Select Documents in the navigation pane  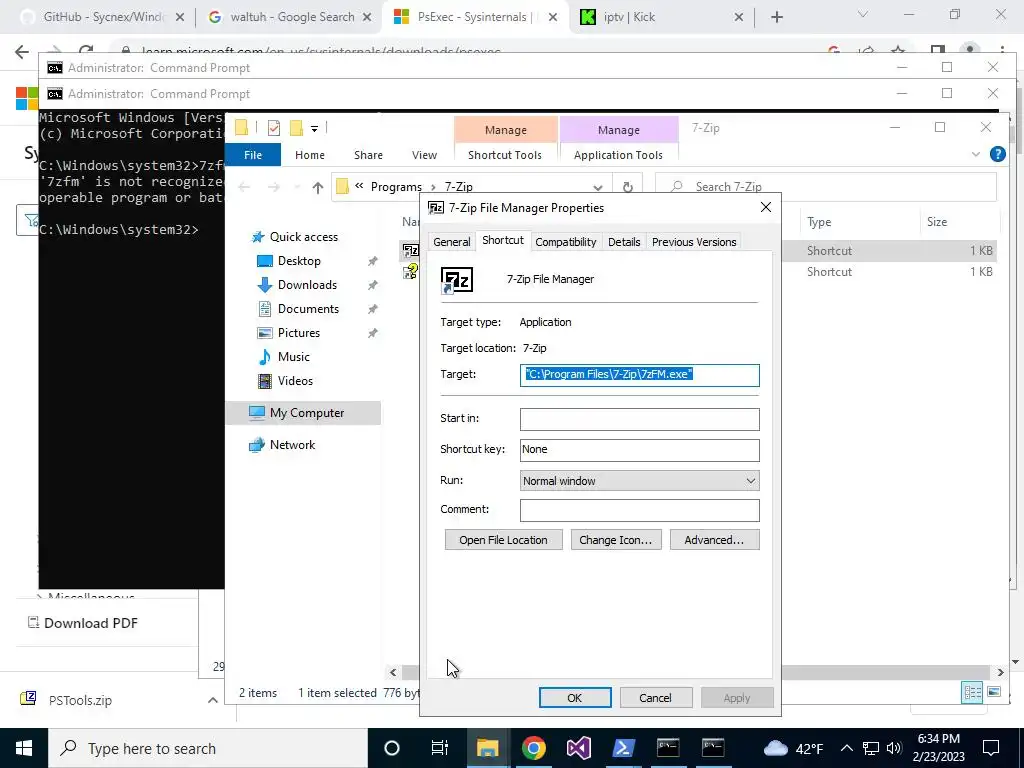[x=308, y=309]
